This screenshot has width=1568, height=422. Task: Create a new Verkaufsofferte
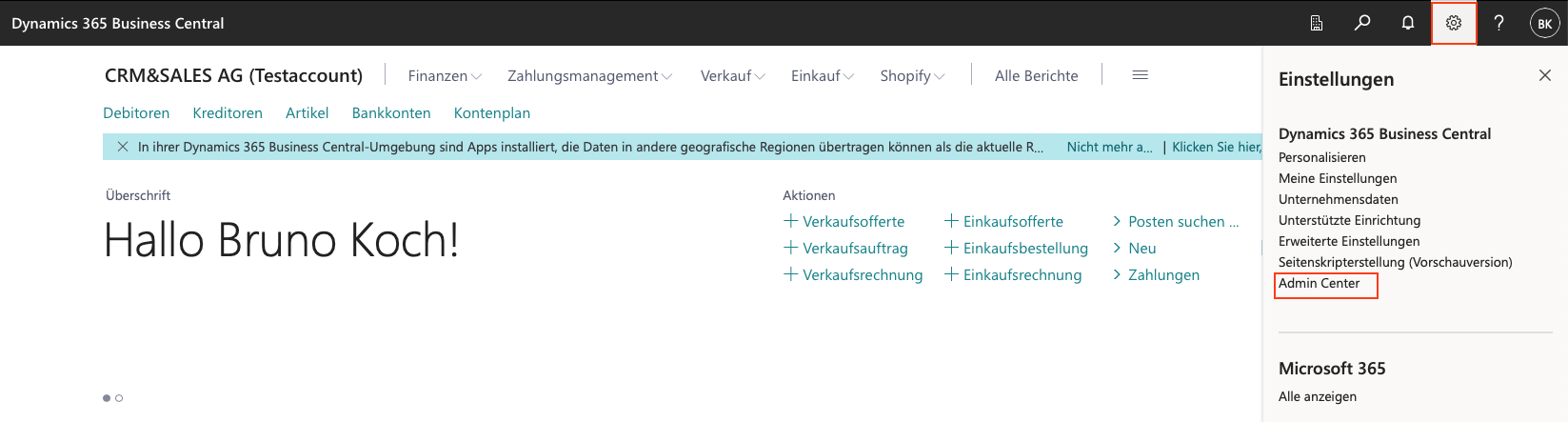854,221
